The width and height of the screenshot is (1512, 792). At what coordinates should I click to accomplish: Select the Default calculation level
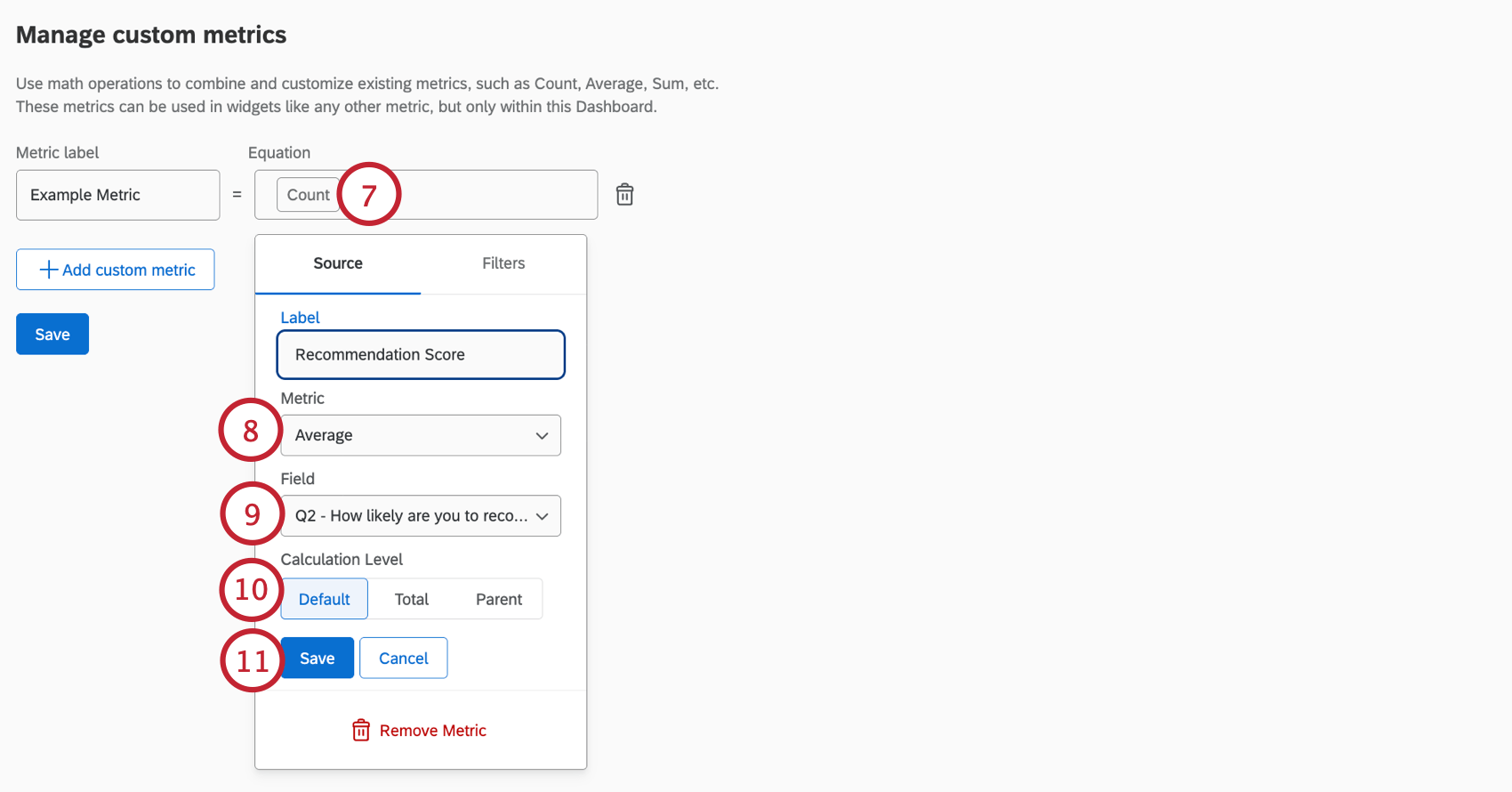click(x=325, y=599)
